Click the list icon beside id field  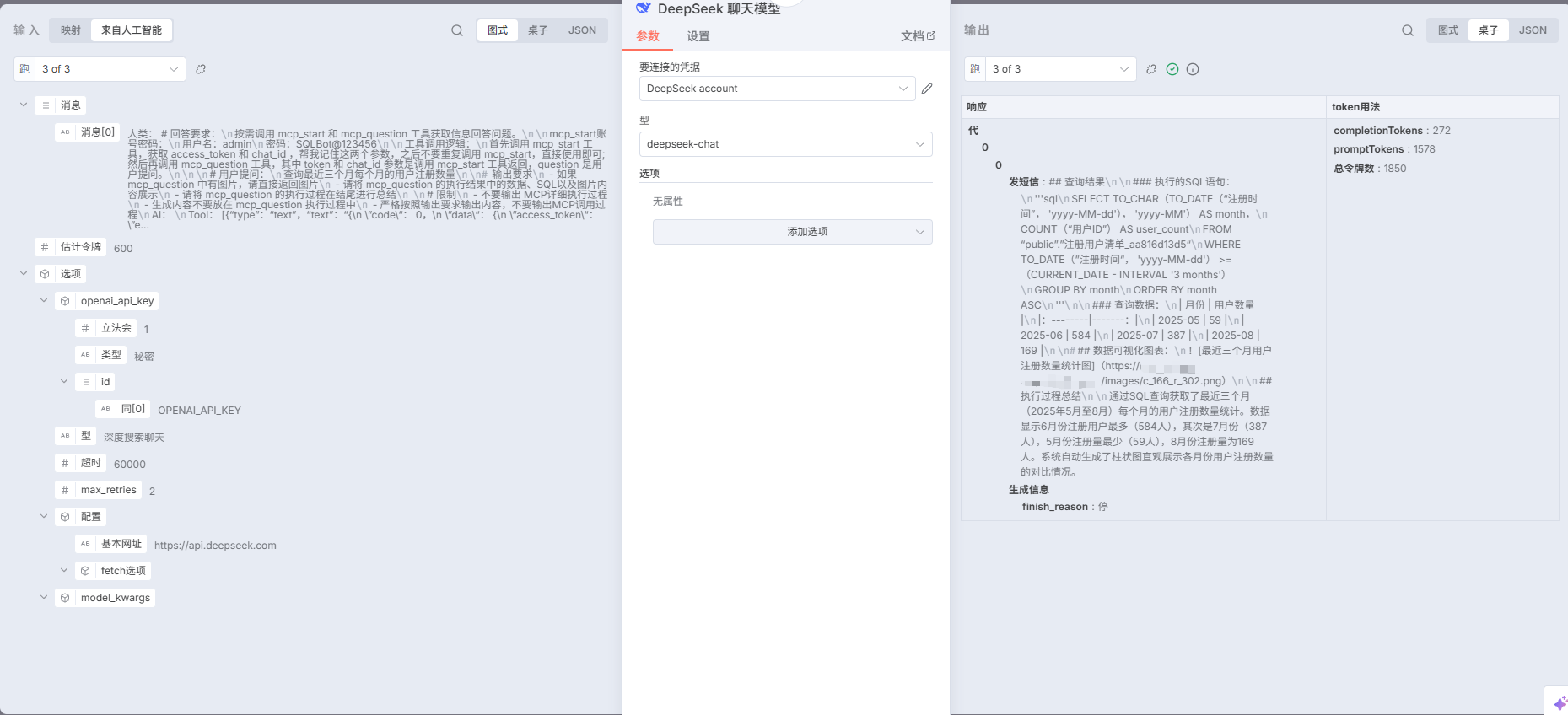[x=85, y=382]
